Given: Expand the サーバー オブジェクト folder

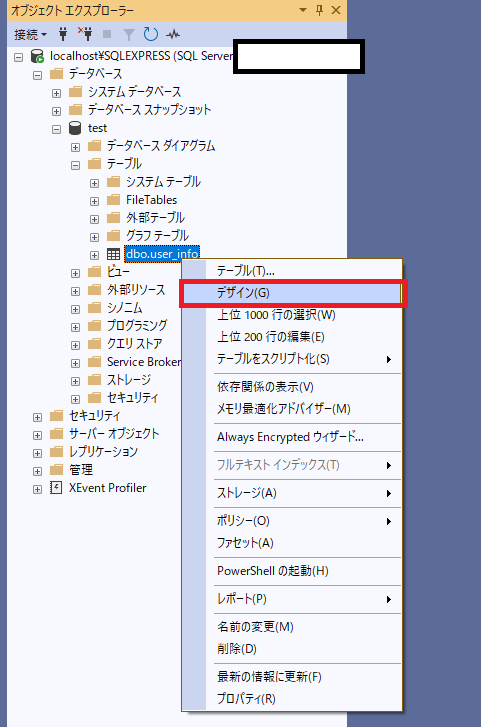Looking at the screenshot, I should (x=38, y=435).
